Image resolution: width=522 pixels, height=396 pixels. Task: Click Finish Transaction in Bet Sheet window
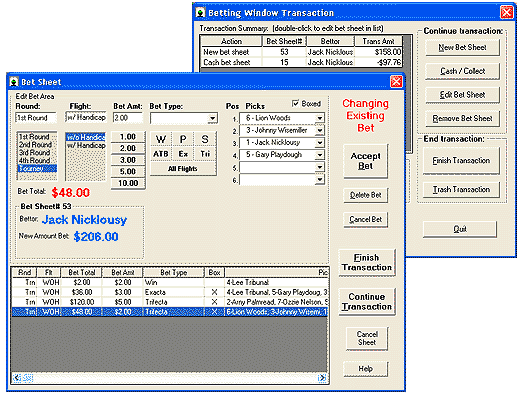[367, 262]
